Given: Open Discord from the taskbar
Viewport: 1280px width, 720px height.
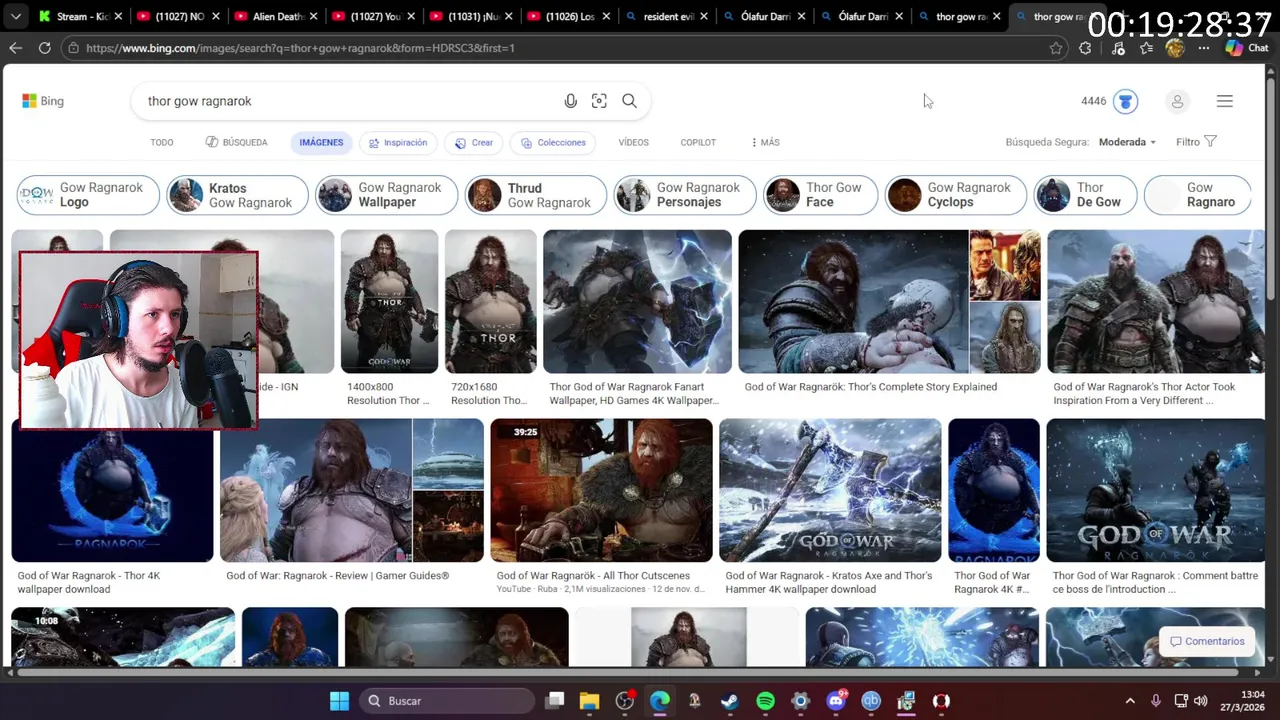Looking at the screenshot, I should click(836, 701).
